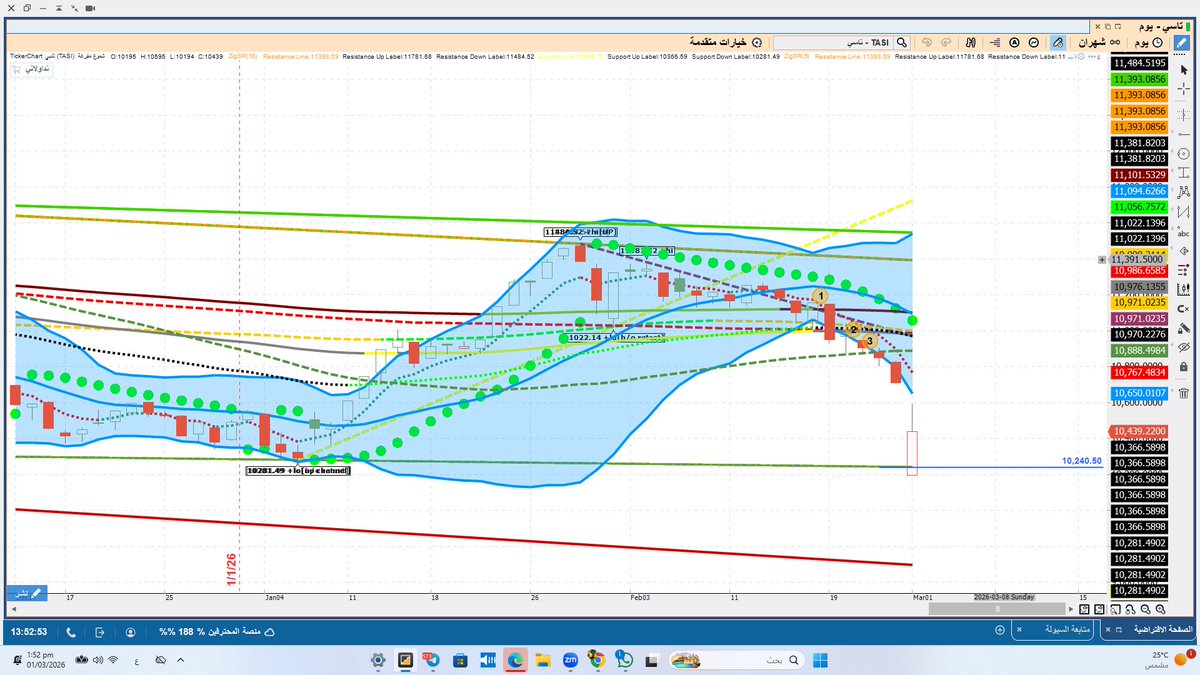Screen dimensions: 1200x675
Task: Click the 10,240.50 price line label
Action: click(x=1081, y=461)
